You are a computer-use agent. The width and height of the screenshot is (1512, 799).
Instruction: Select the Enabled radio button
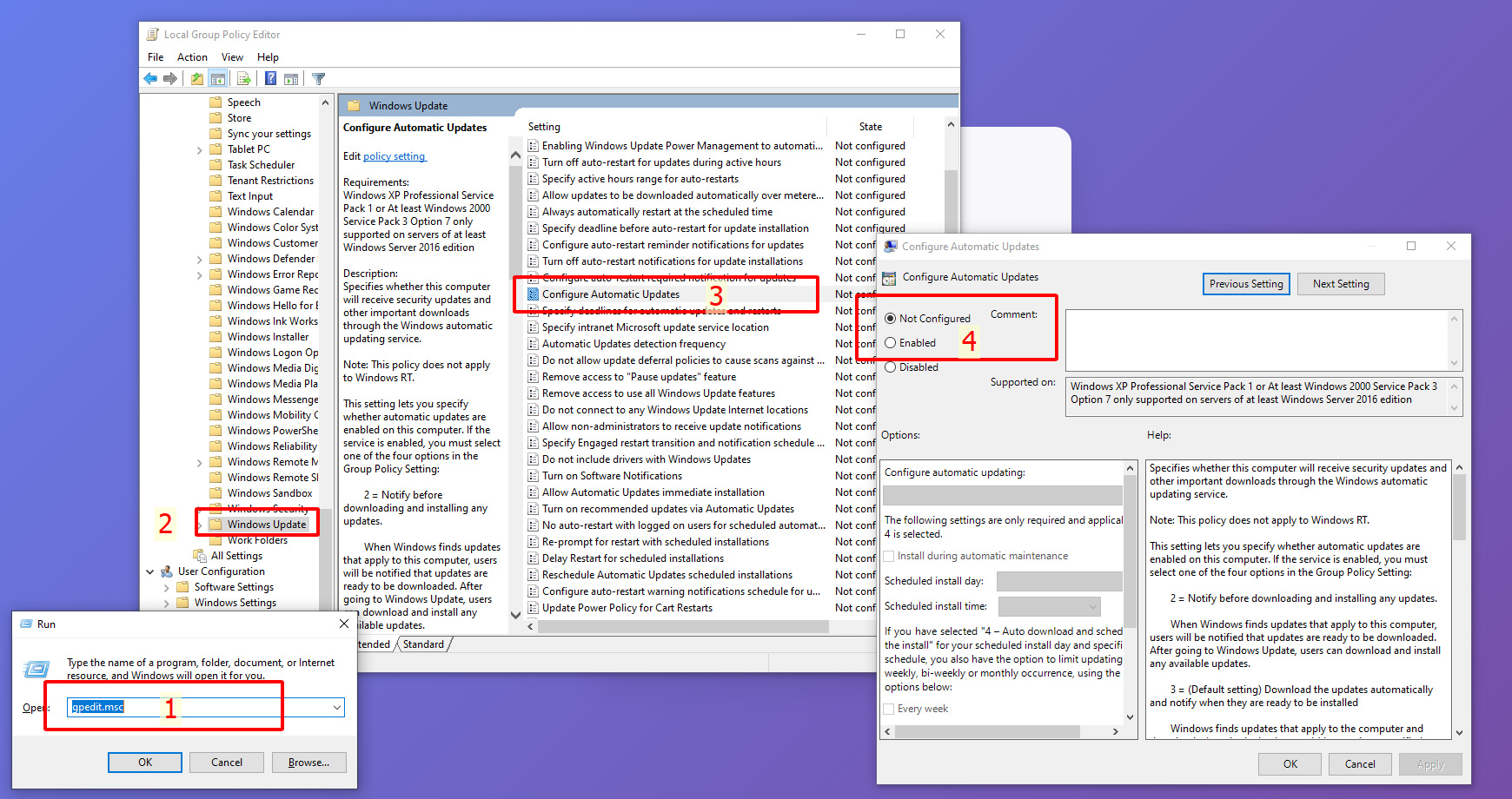coord(890,343)
